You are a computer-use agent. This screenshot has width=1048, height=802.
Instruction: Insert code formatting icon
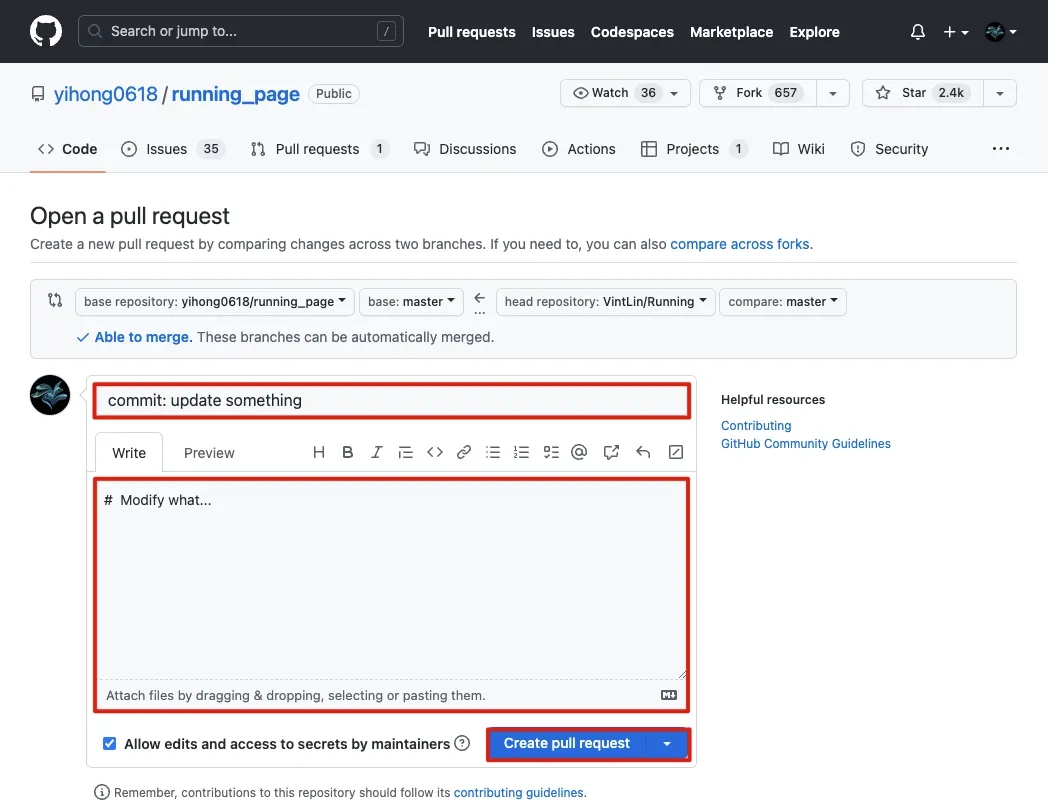point(434,452)
